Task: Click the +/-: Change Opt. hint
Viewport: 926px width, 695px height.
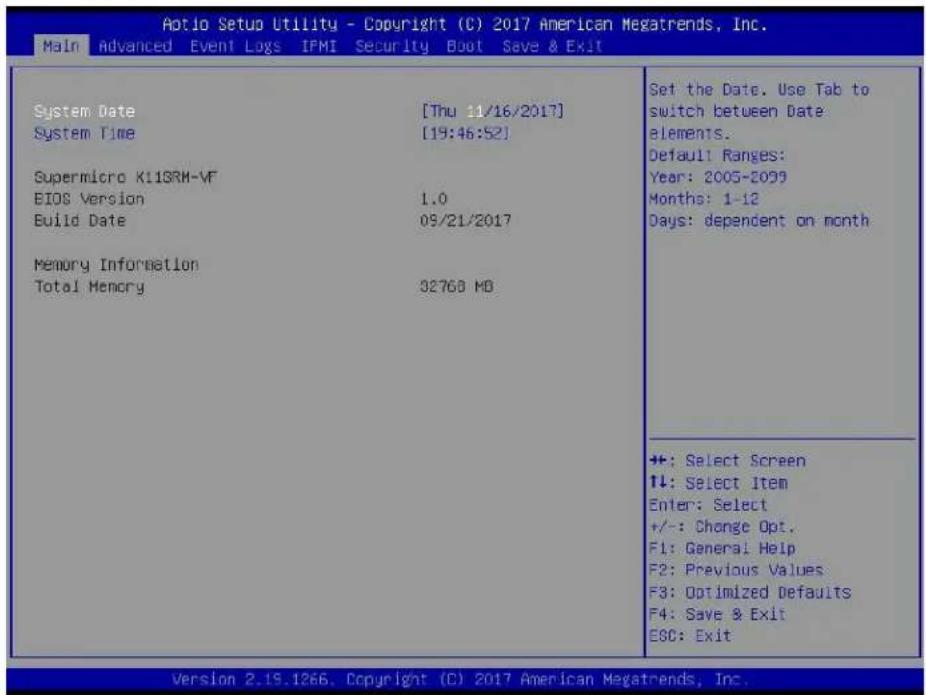Action: click(722, 527)
